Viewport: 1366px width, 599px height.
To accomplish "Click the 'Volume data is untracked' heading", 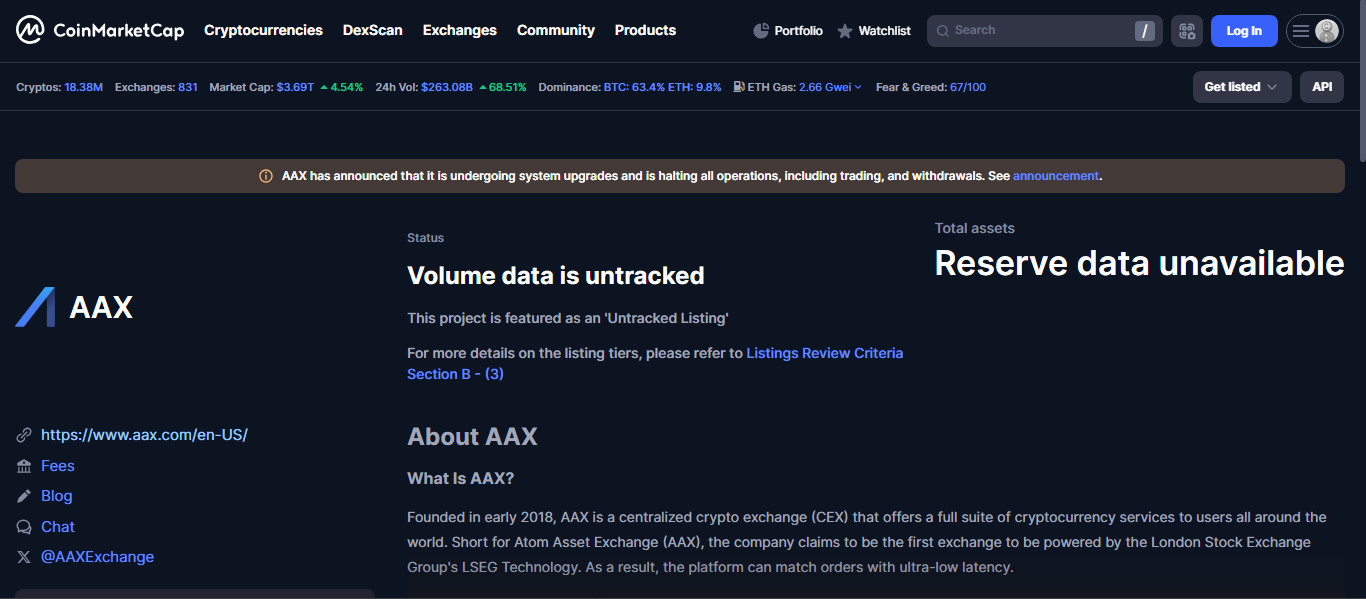I will pos(556,276).
